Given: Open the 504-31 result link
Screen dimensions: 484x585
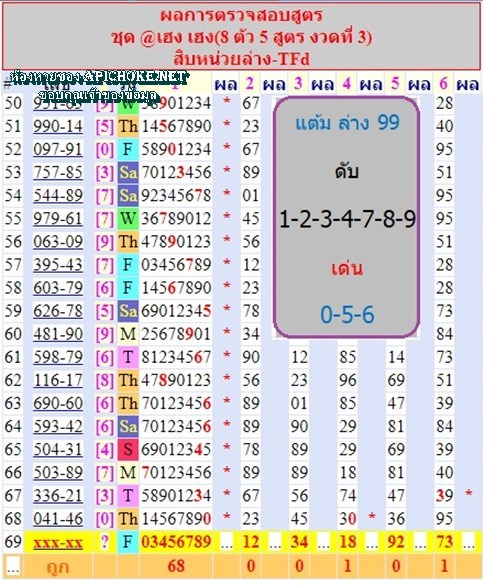Looking at the screenshot, I should point(58,450).
